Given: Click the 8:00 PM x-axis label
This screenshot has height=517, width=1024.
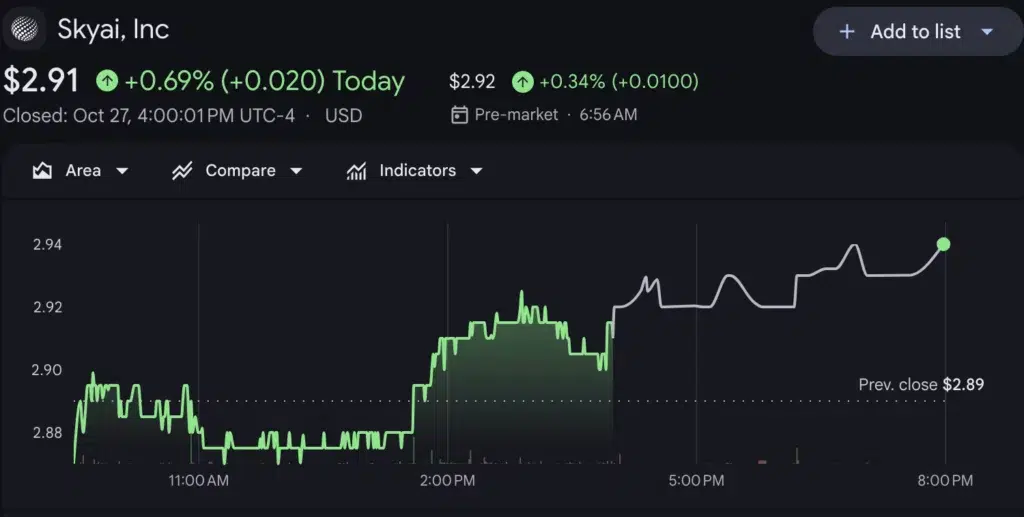Looking at the screenshot, I should click(x=945, y=481).
